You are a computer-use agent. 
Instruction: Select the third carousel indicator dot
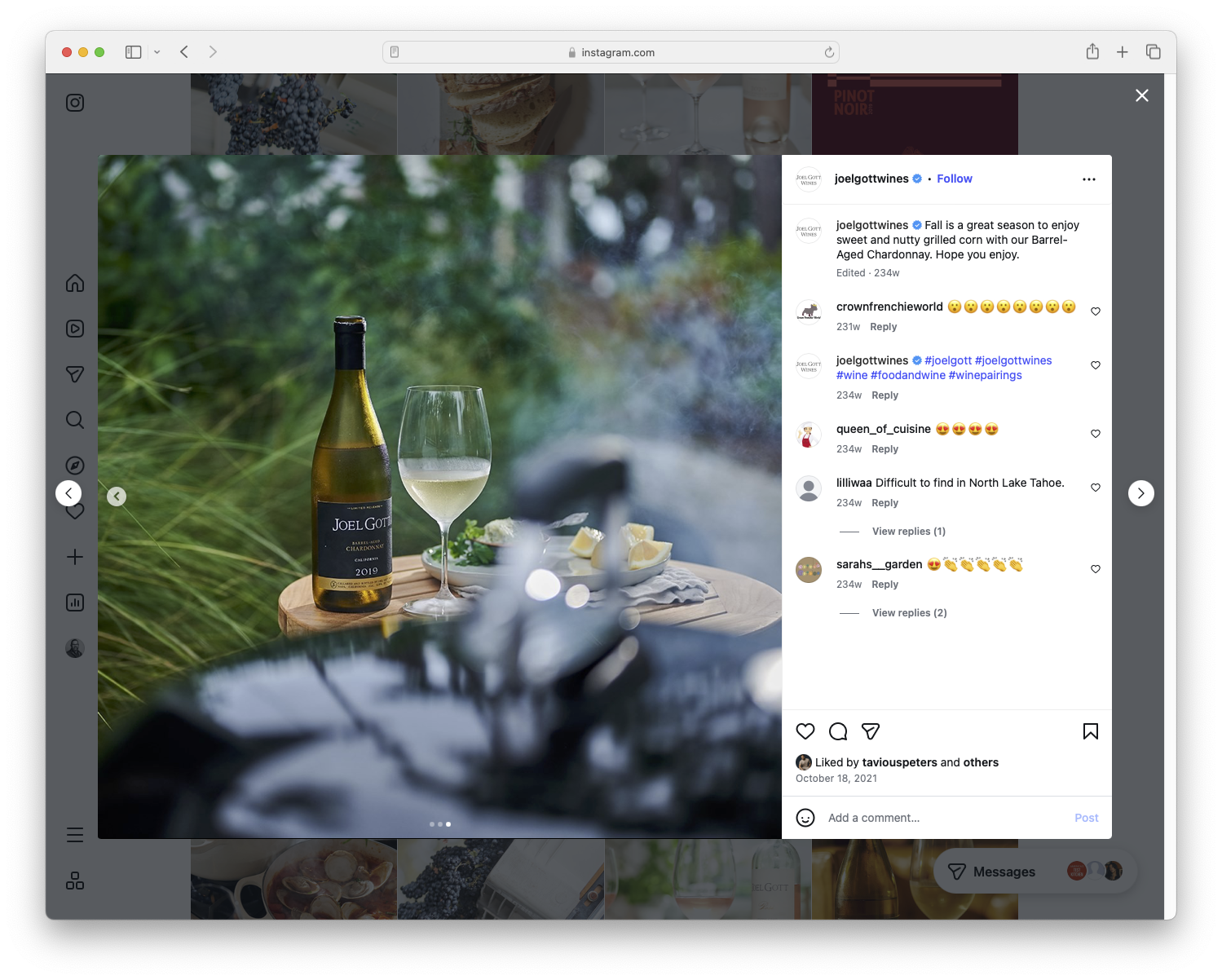tap(448, 823)
